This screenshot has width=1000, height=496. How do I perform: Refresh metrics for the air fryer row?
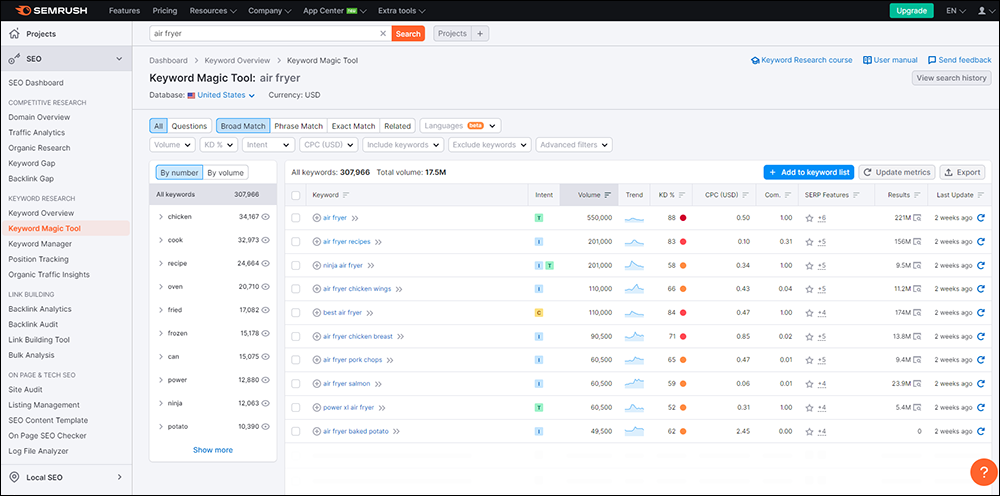981,218
